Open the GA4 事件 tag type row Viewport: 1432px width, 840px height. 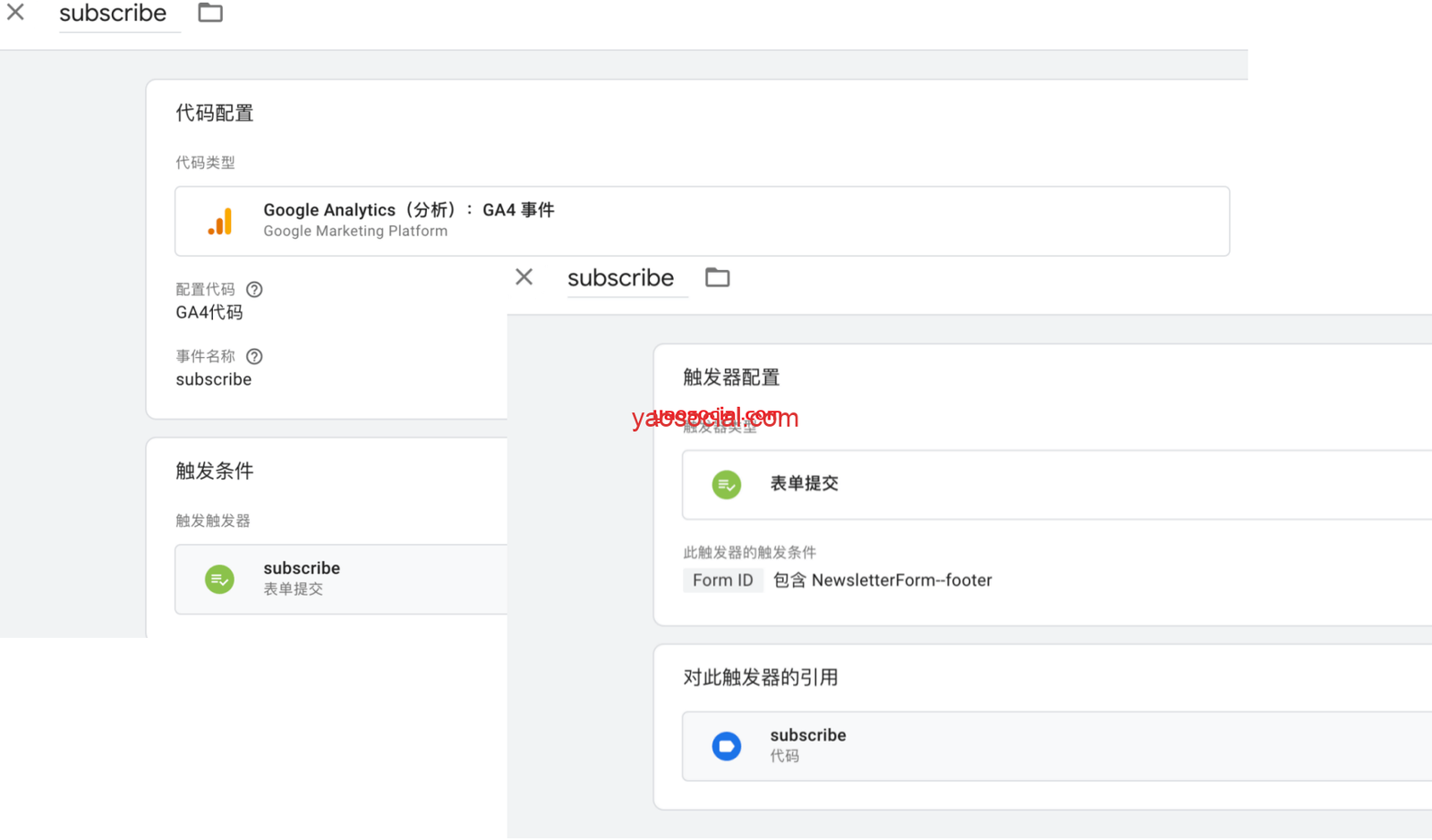702,221
